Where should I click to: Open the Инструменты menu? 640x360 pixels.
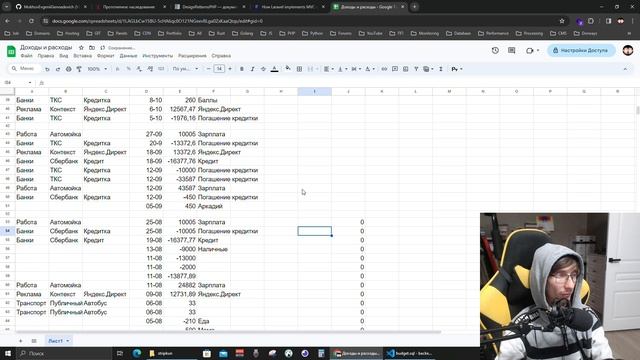click(158, 56)
